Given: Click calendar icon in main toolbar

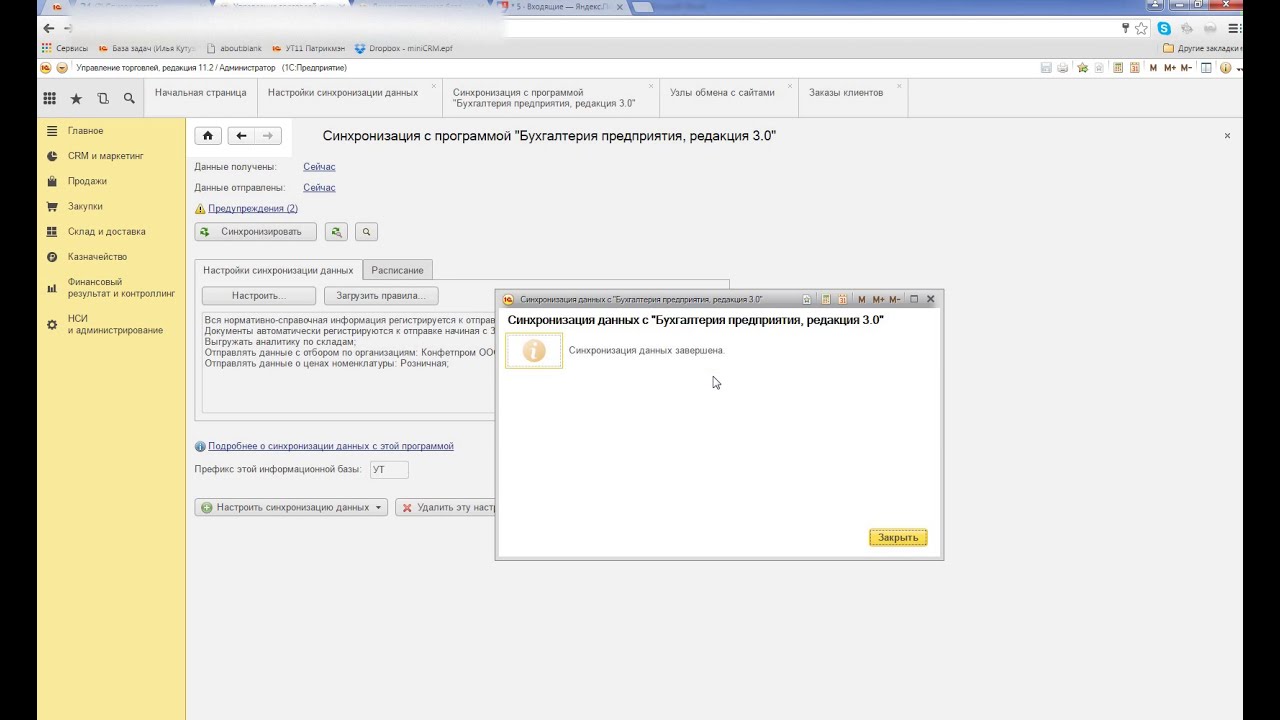Looking at the screenshot, I should (x=1135, y=68).
